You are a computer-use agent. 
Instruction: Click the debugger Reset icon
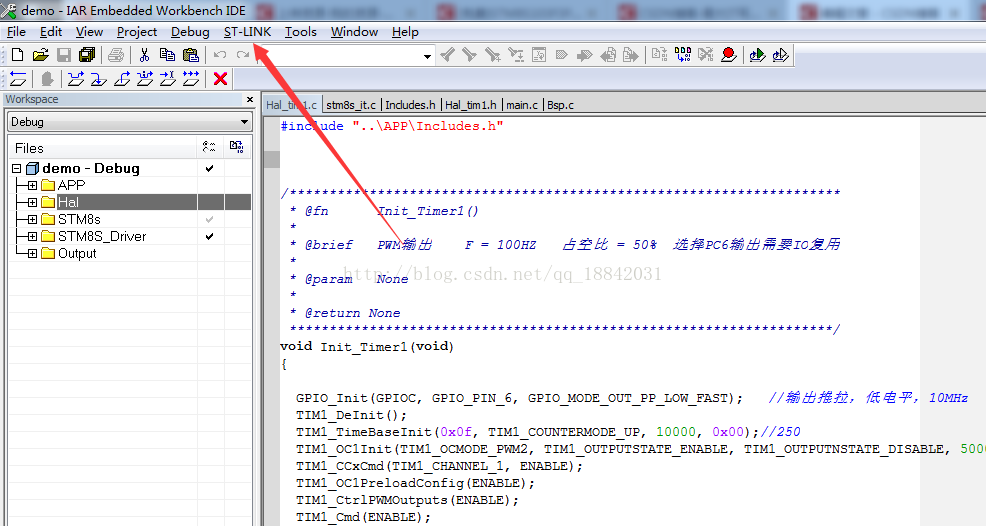click(x=18, y=79)
